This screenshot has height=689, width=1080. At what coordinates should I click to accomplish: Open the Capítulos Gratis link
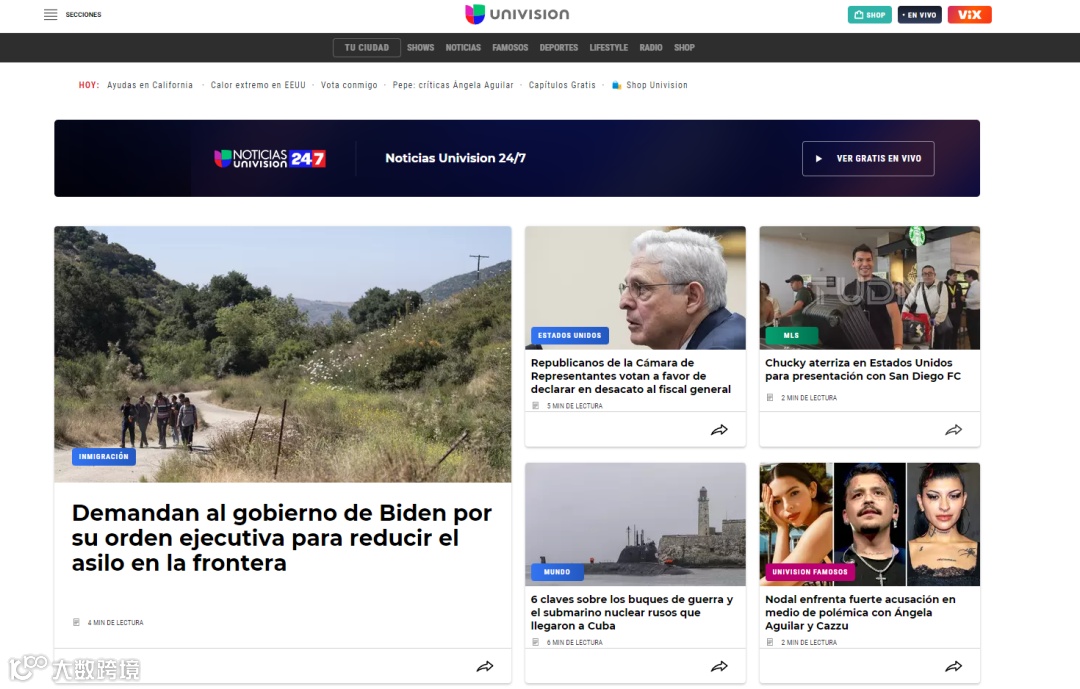click(x=561, y=85)
